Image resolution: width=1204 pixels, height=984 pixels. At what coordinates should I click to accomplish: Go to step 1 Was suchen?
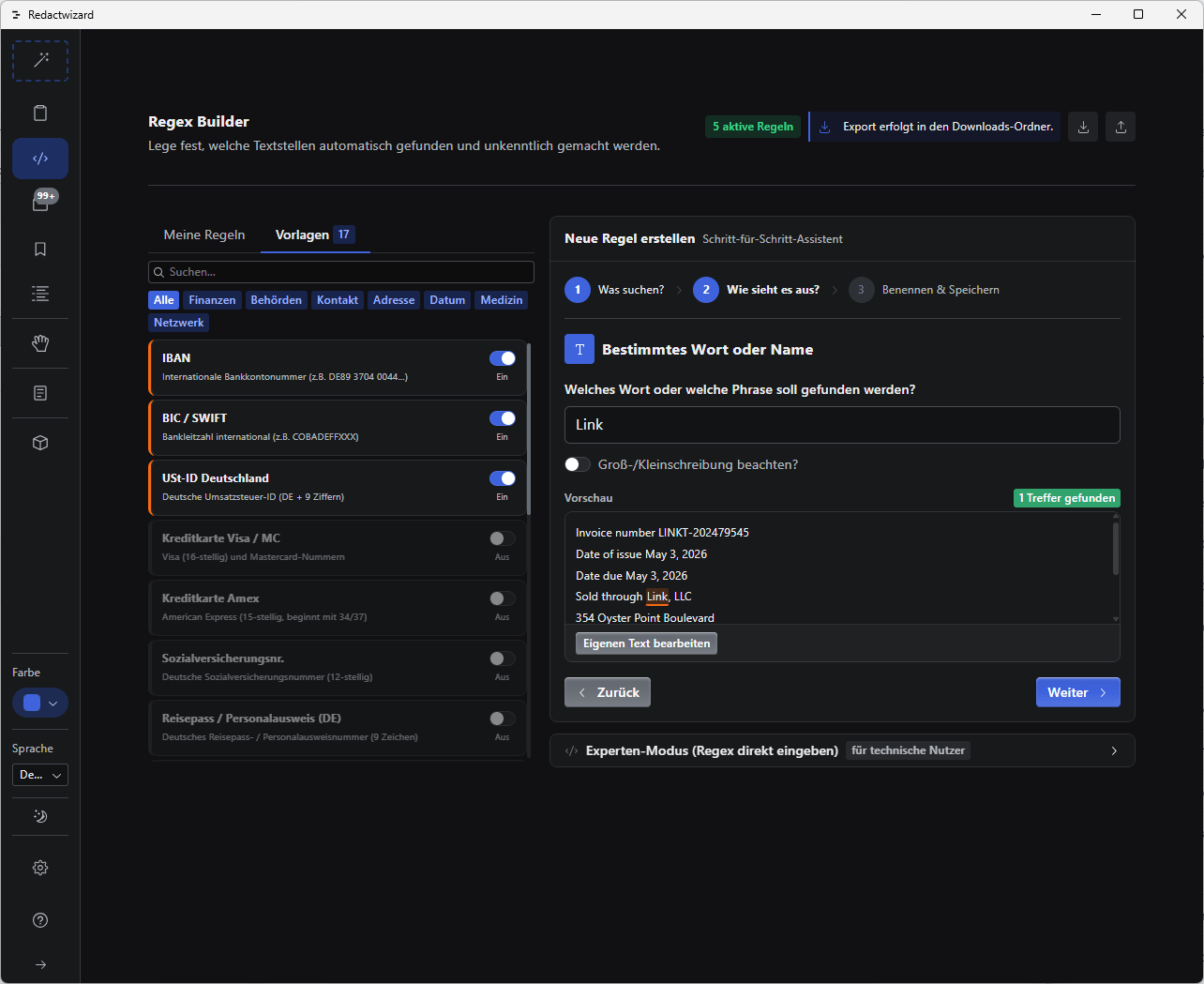(614, 290)
